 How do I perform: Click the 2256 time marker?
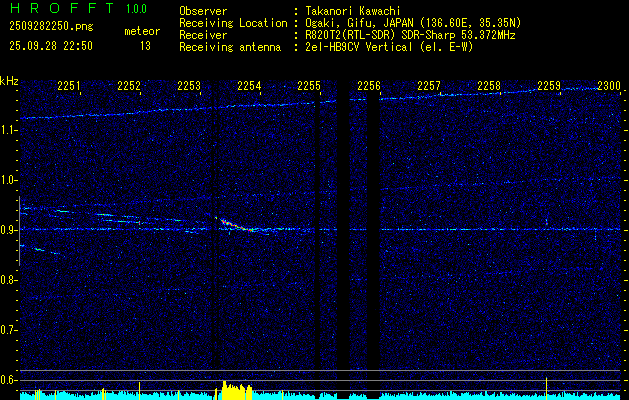coord(369,86)
